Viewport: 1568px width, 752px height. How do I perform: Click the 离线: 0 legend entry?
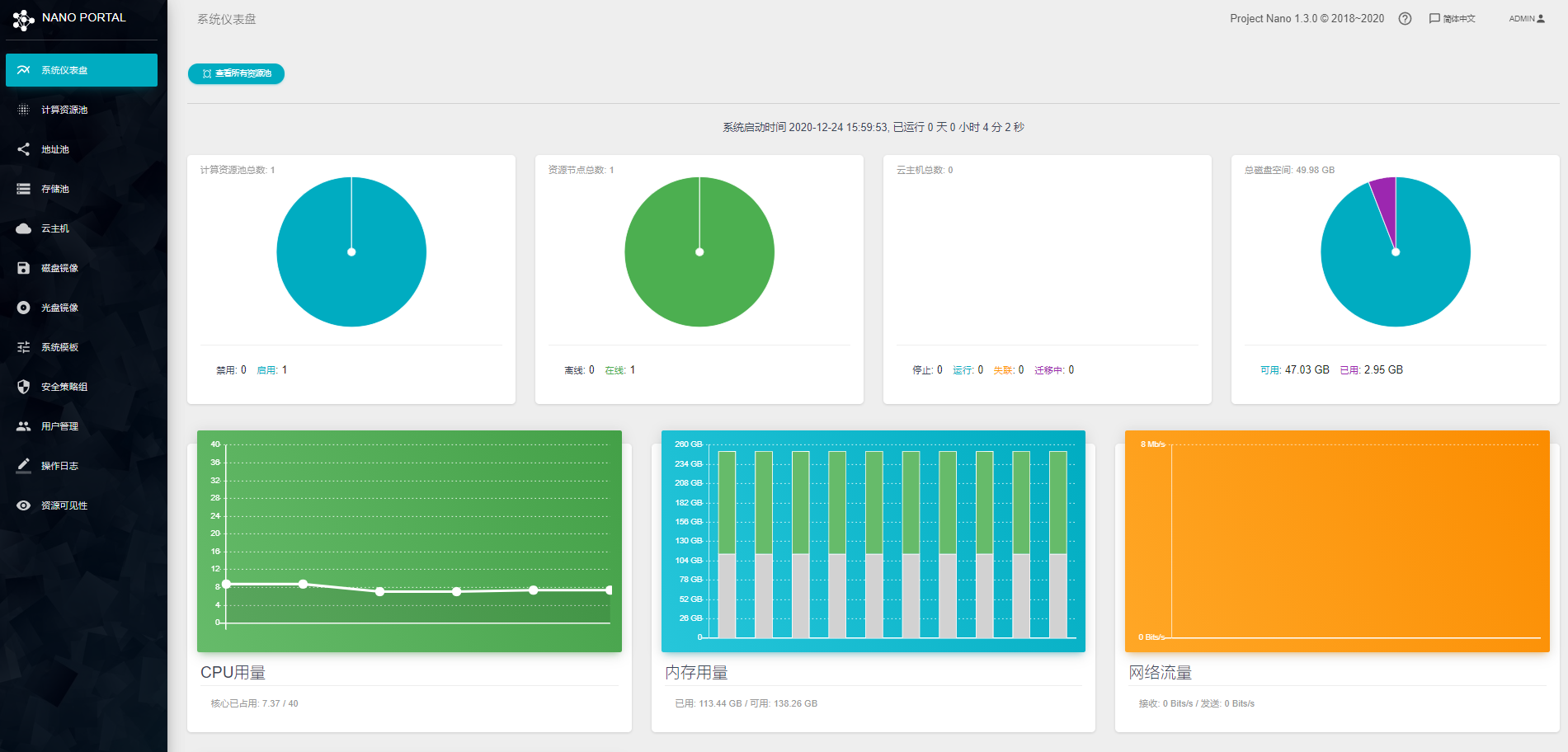579,370
